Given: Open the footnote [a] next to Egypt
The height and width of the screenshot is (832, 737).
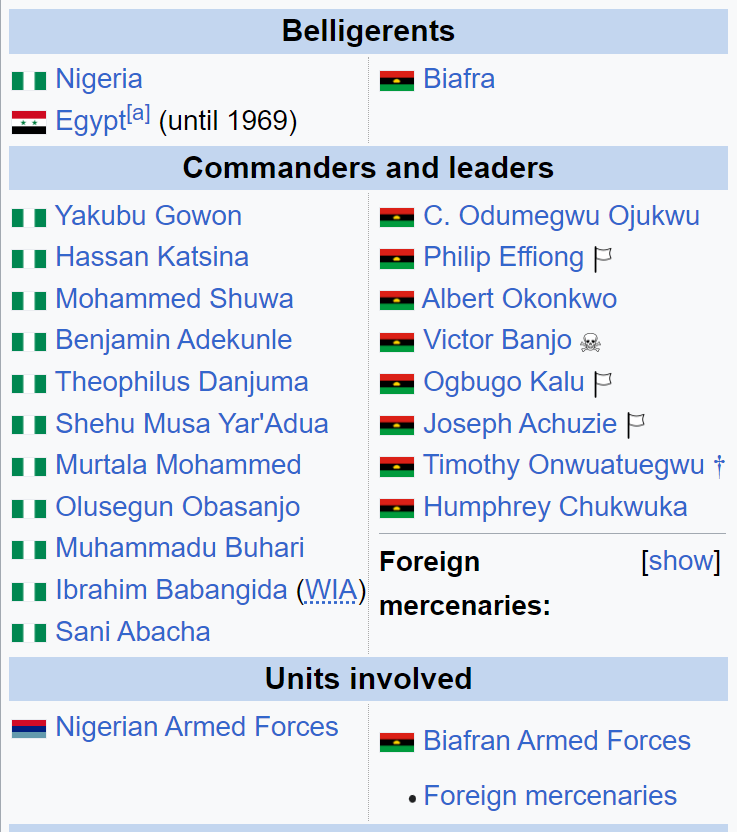Looking at the screenshot, I should pos(138,113).
